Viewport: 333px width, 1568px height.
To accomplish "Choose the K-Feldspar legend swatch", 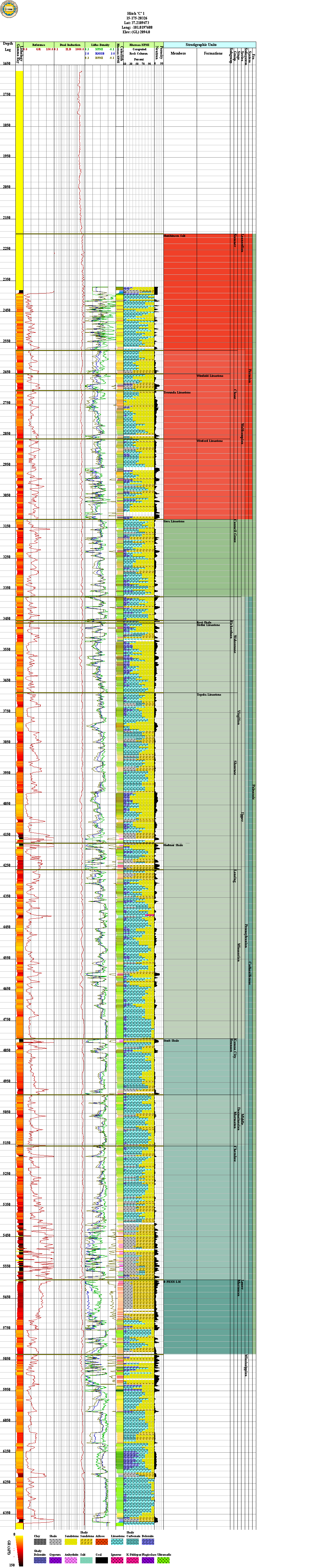I will (132, 1560).
